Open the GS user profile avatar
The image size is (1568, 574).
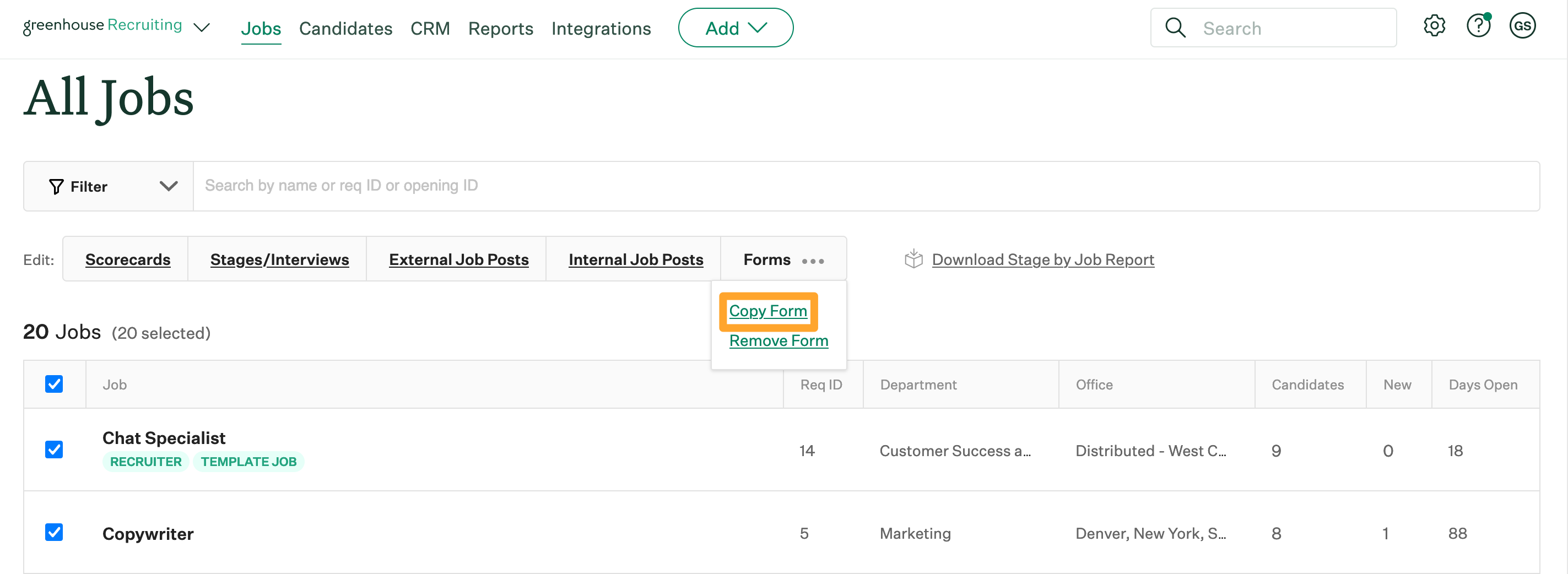point(1522,26)
